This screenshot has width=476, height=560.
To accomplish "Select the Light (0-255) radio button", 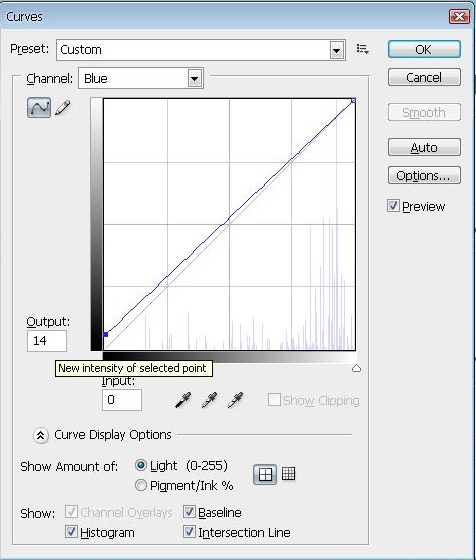I will (141, 465).
